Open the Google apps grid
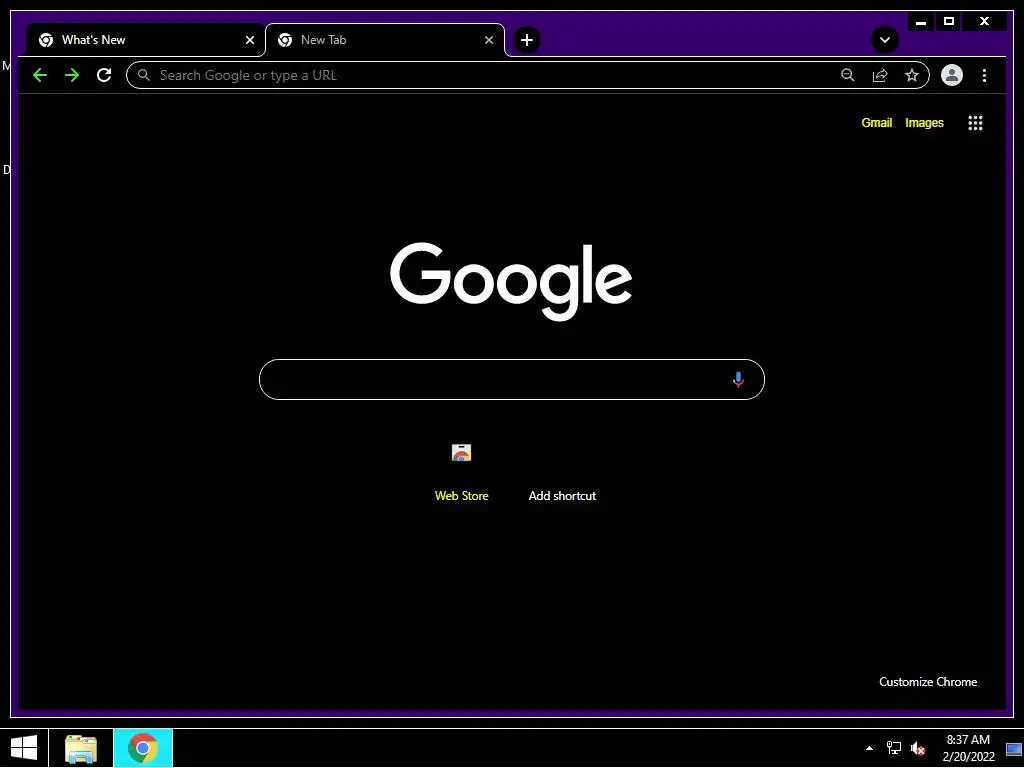The height and width of the screenshot is (768, 1024). point(975,123)
